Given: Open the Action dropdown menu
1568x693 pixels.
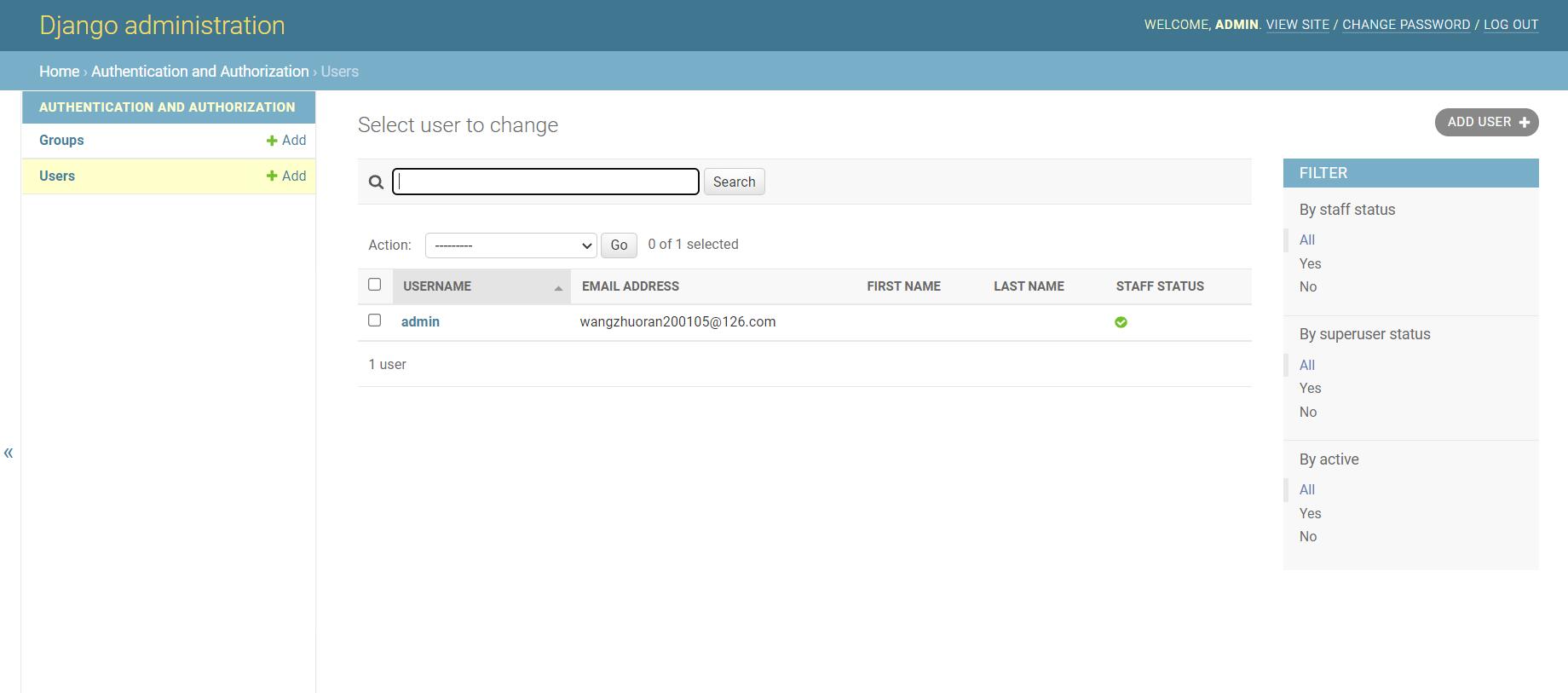Looking at the screenshot, I should [510, 245].
